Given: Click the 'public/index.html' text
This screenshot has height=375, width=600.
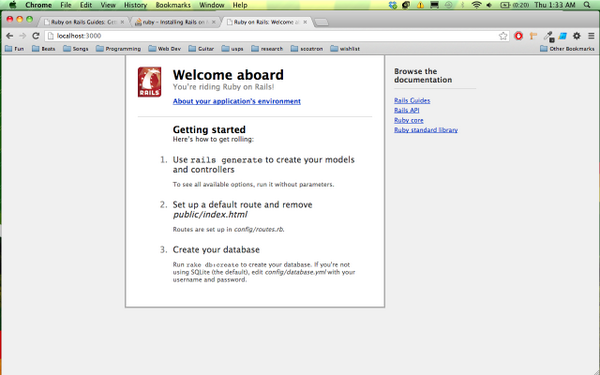Looking at the screenshot, I should pos(210,215).
